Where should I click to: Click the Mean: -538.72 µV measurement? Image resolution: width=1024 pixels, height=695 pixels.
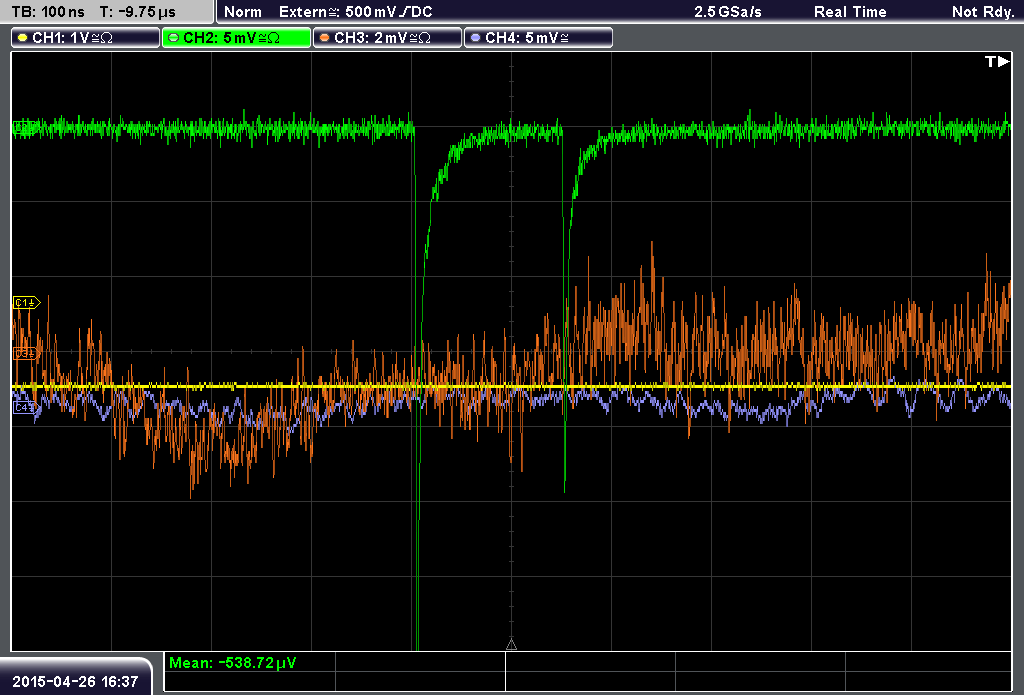[x=232, y=662]
